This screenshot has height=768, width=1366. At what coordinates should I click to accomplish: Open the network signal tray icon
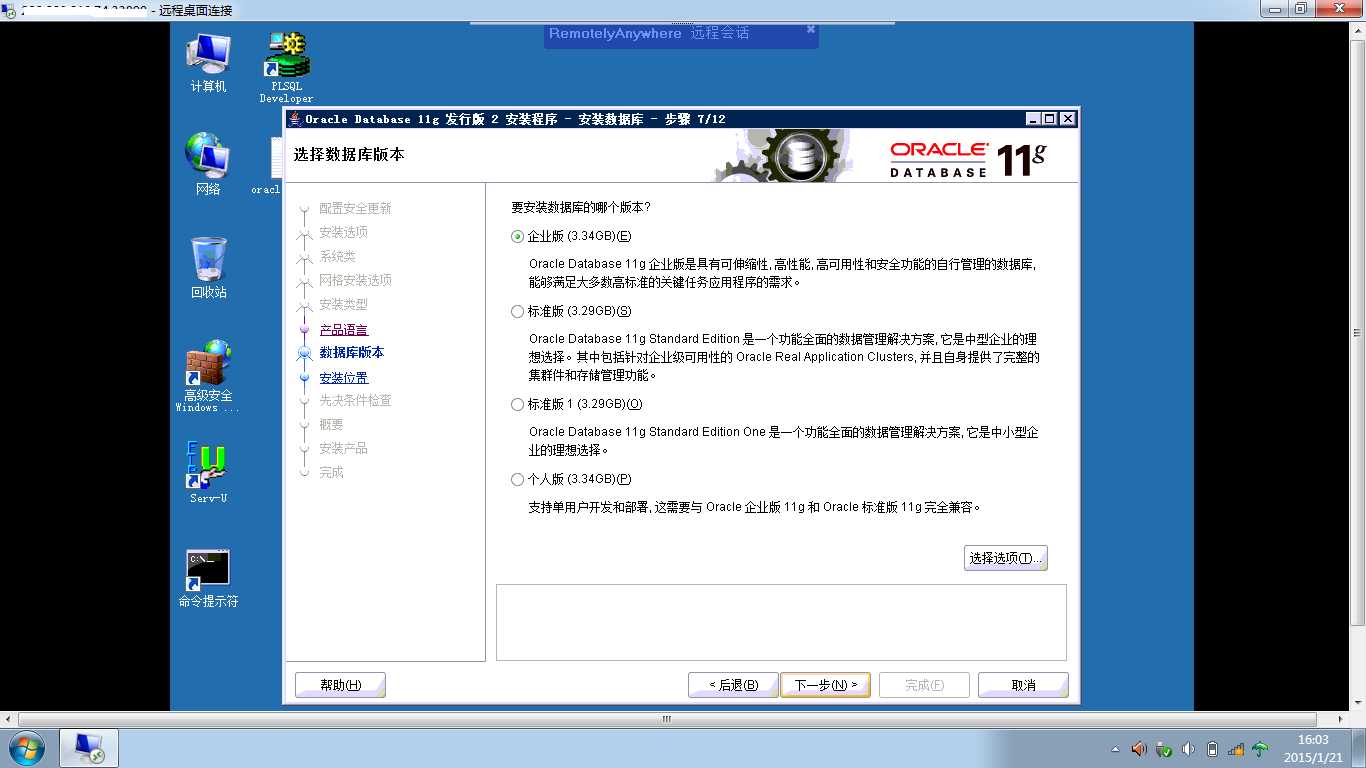click(x=1236, y=748)
